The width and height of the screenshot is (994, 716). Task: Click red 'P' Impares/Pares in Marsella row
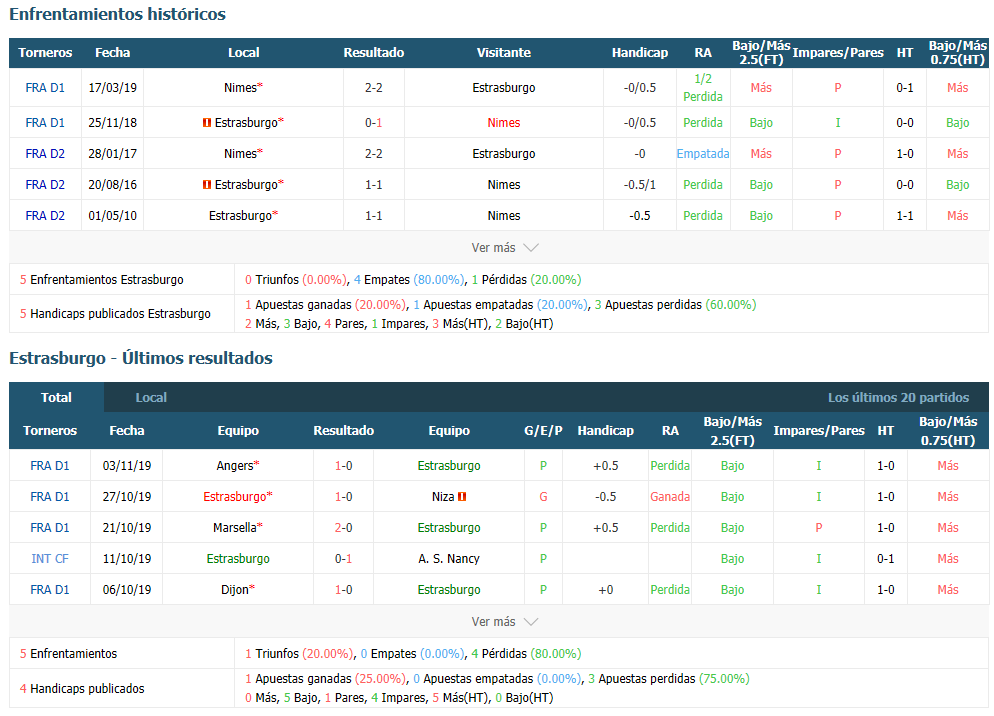[x=819, y=528]
